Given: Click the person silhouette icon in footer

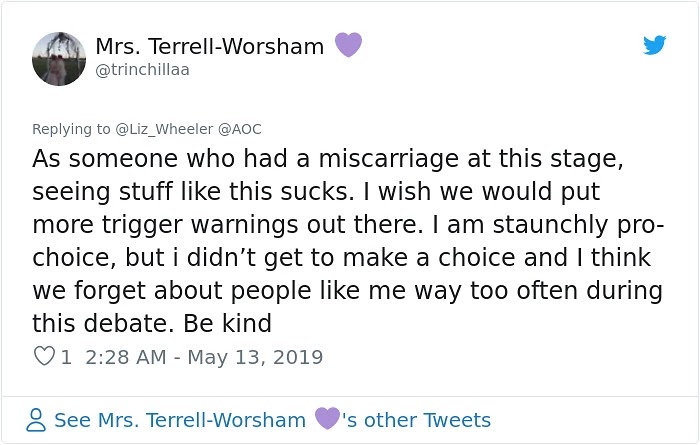Looking at the screenshot, I should (x=37, y=420).
